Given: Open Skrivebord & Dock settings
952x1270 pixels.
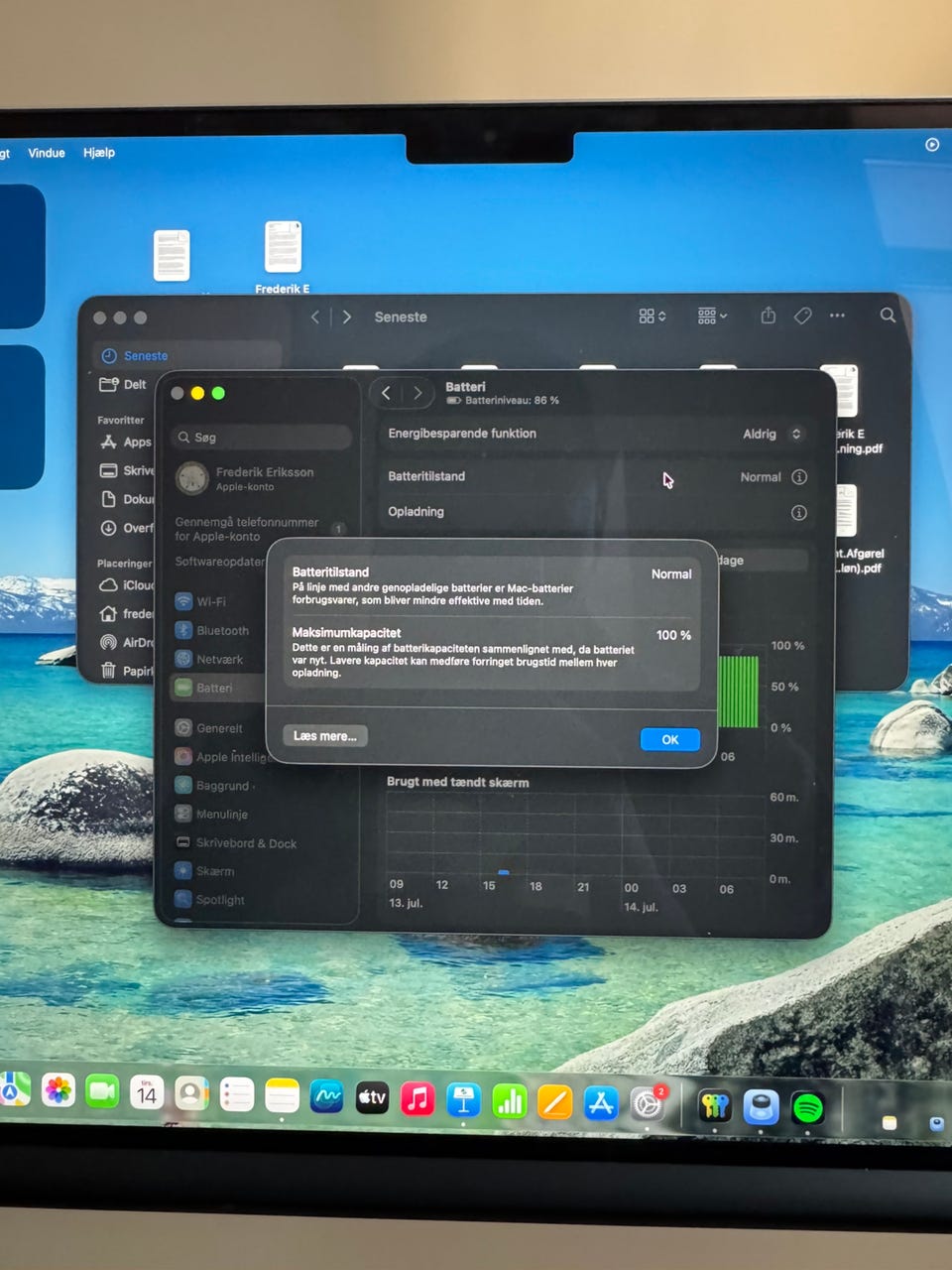Looking at the screenshot, I should pos(236,843).
